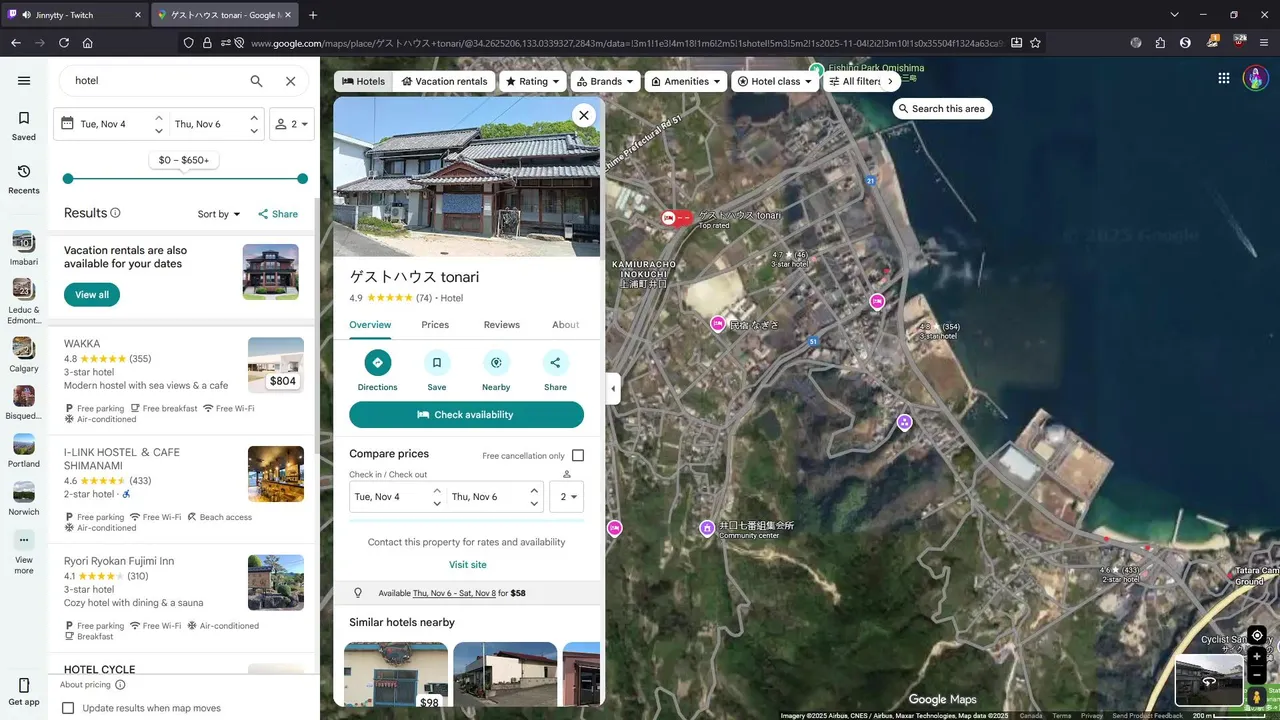
Task: Close the tonari place panel
Action: coord(584,115)
